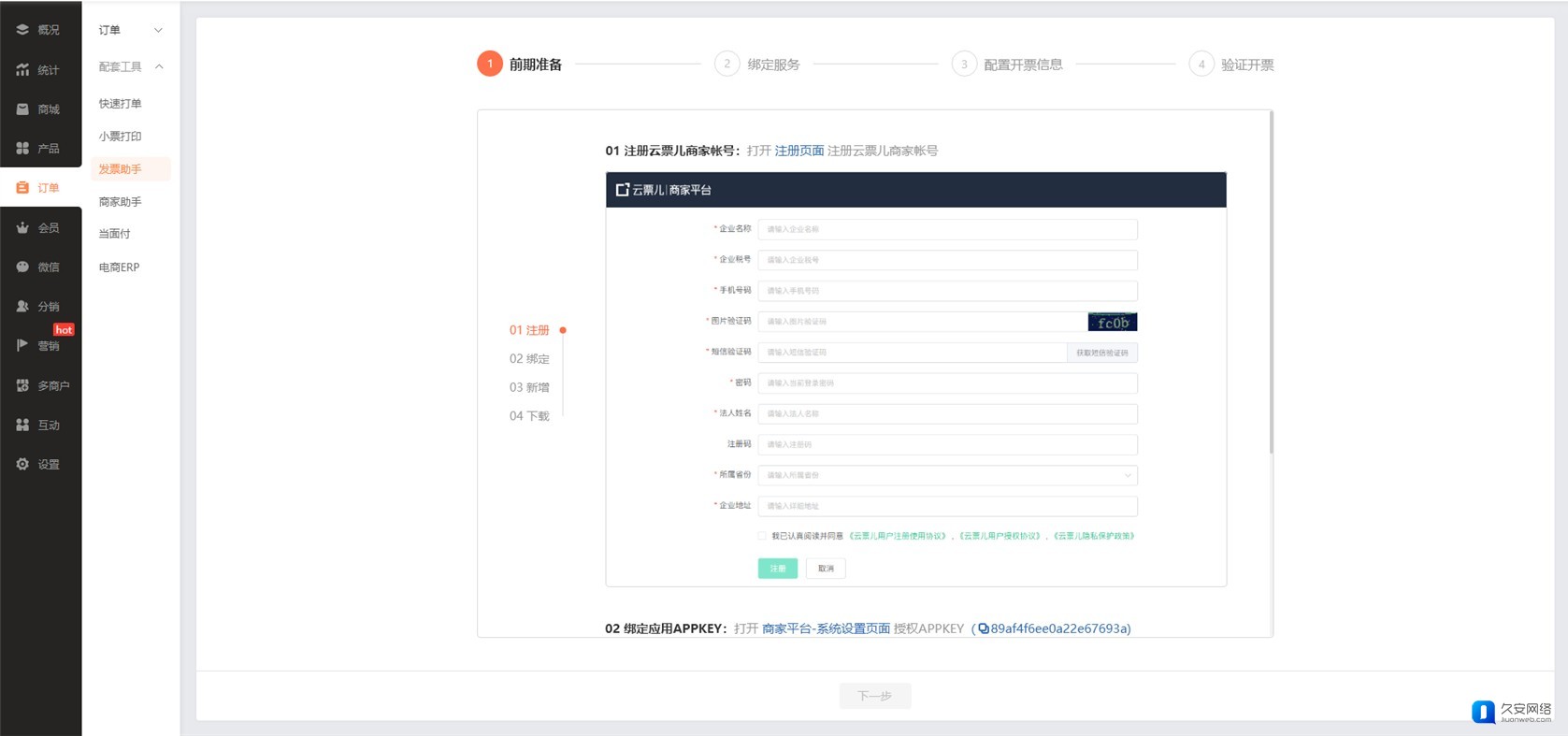Click the 概况 overview icon in sidebar

22,30
